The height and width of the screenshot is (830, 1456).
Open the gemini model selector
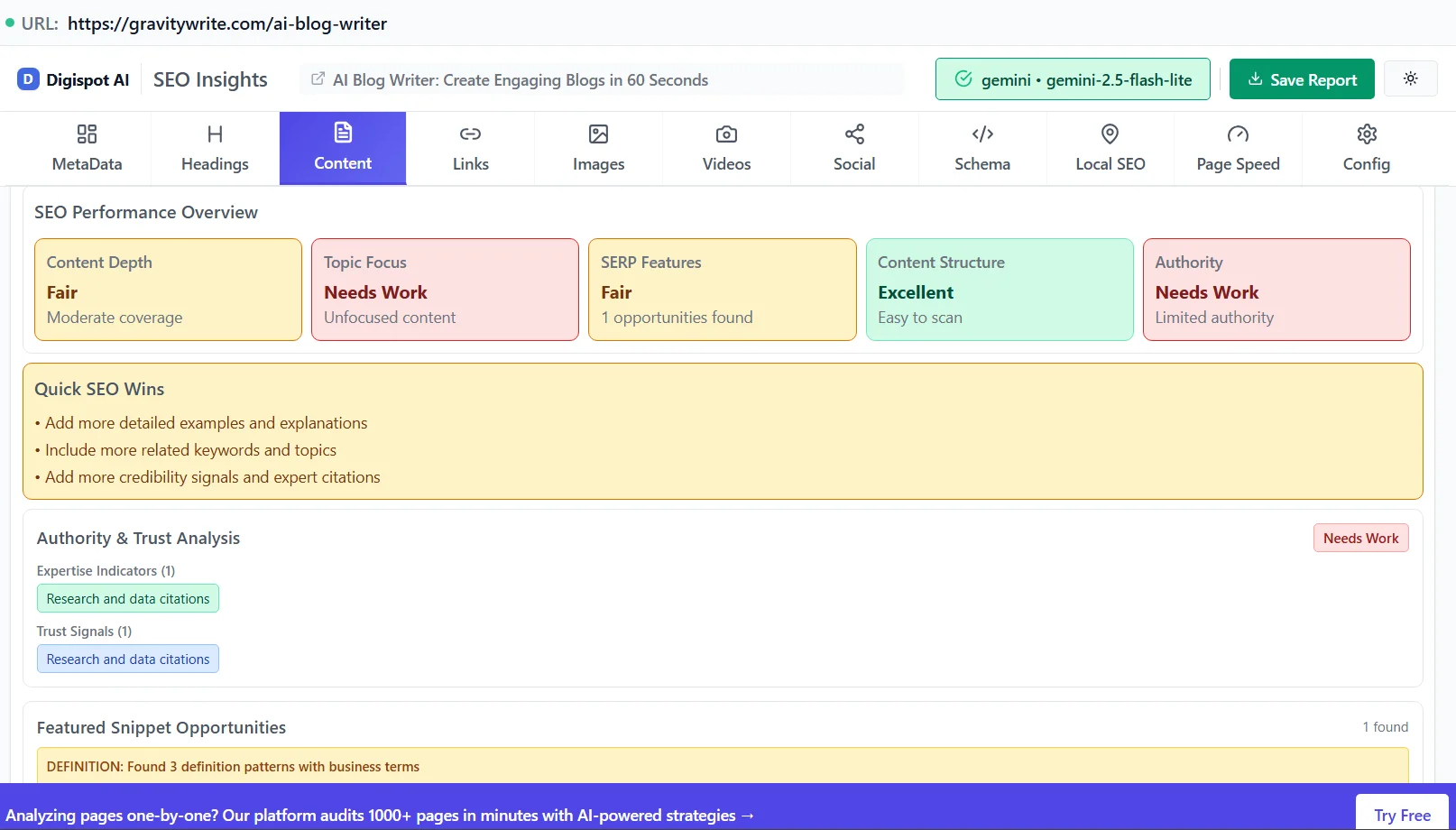(x=1072, y=78)
